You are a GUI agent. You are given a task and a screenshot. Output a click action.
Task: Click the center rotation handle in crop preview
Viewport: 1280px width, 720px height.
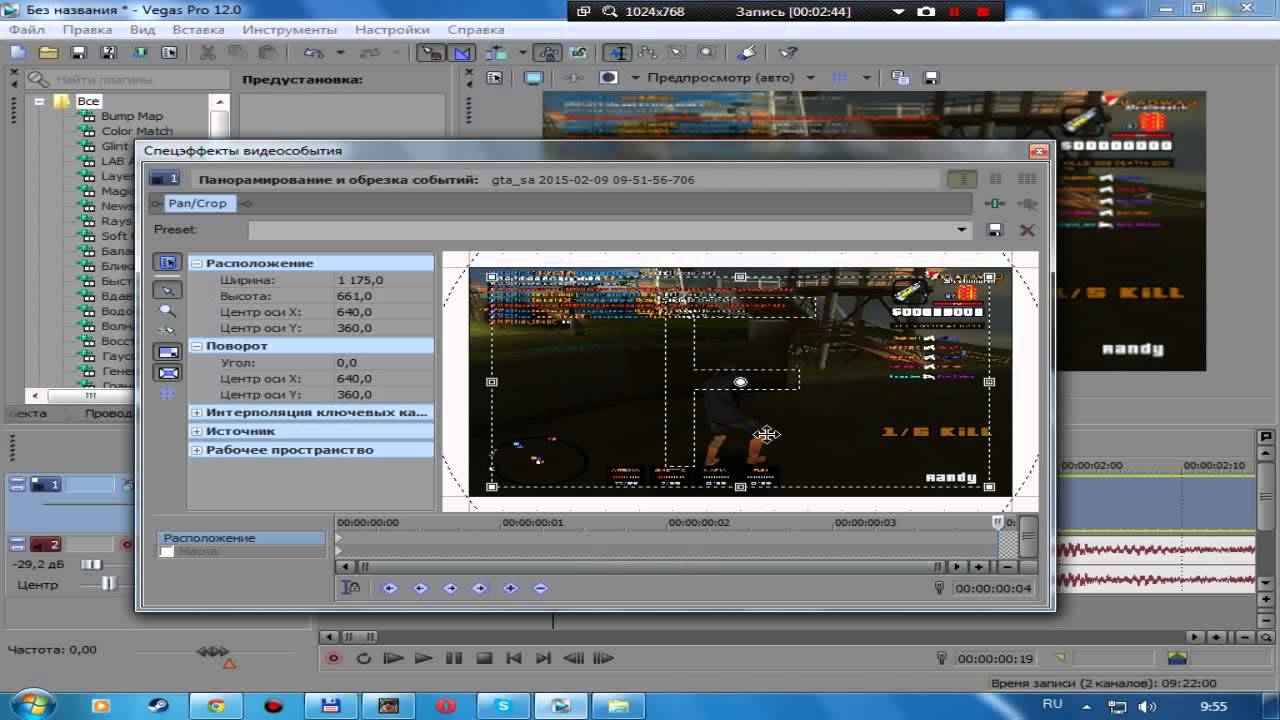[x=740, y=382]
